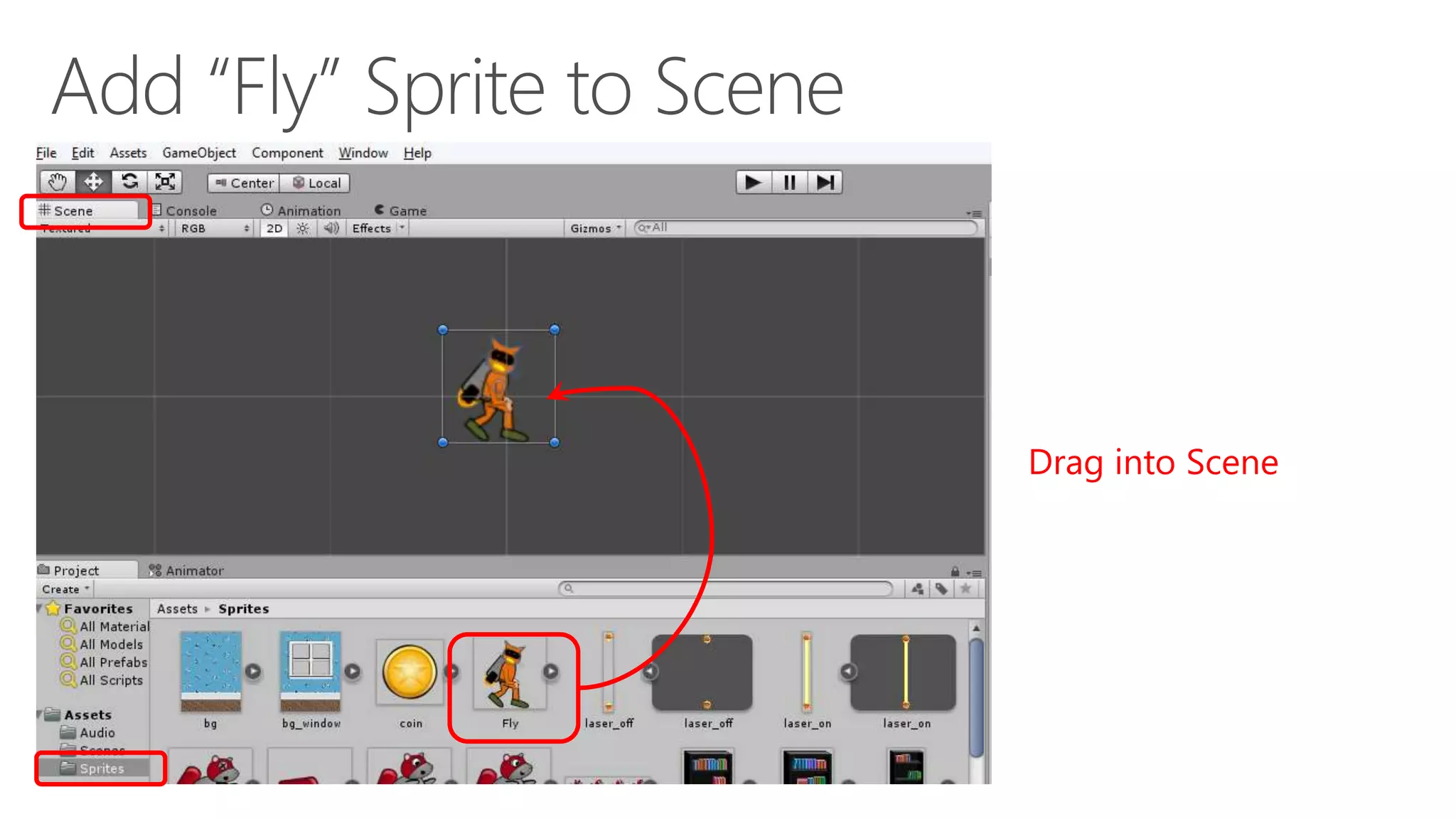Select the Scale tool
The width and height of the screenshot is (1456, 819).
point(165,183)
